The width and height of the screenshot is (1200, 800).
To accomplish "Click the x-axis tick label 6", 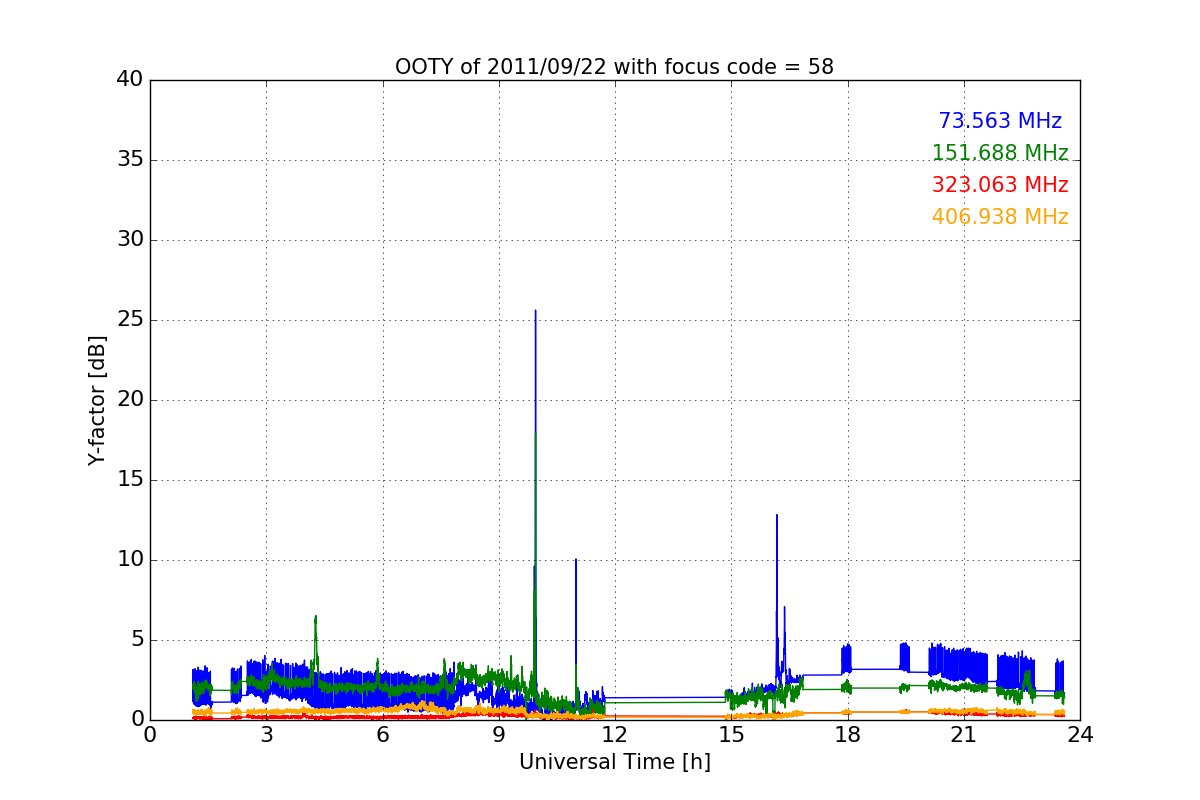I will [x=382, y=735].
